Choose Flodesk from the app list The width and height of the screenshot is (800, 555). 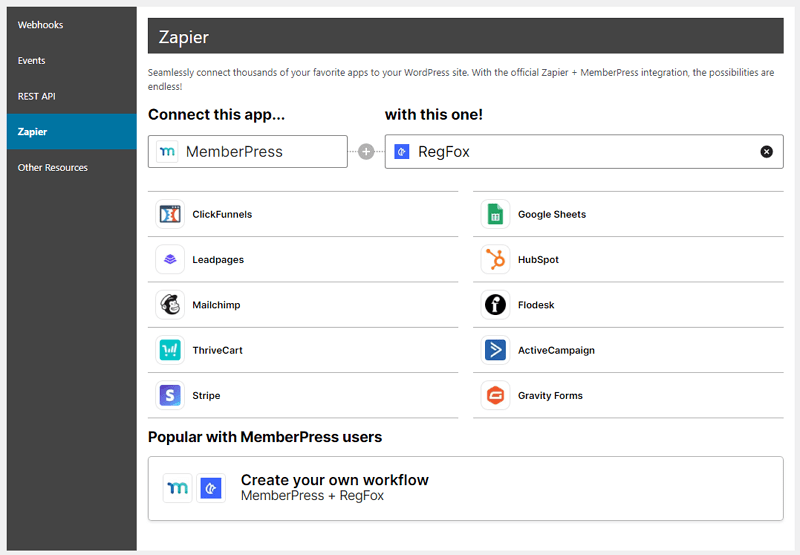pyautogui.click(x=628, y=305)
